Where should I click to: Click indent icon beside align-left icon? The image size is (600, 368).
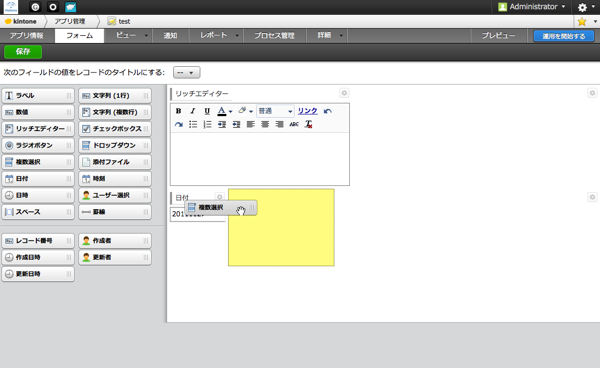pyautogui.click(x=236, y=124)
